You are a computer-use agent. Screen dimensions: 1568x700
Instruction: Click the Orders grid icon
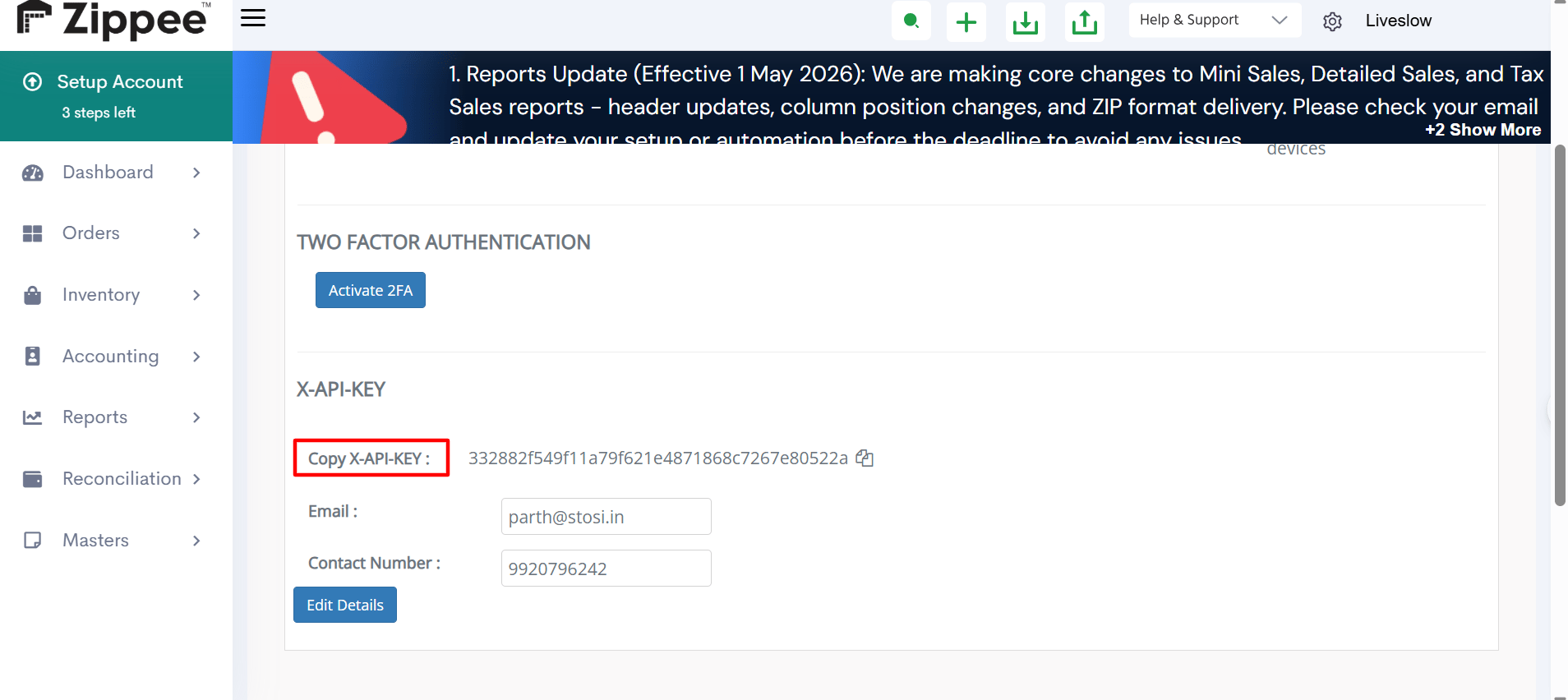(x=33, y=233)
